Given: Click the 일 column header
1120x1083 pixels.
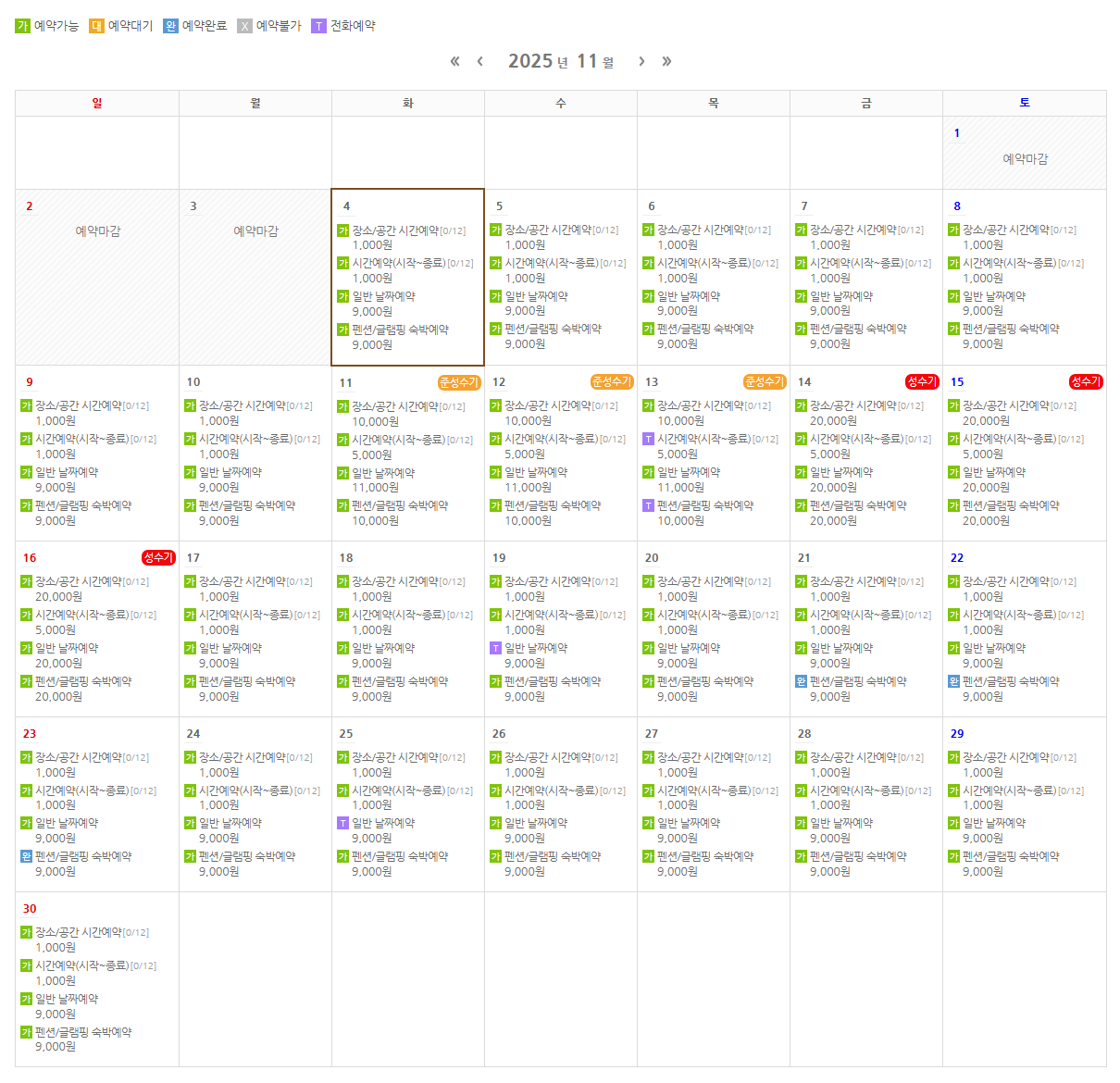Looking at the screenshot, I should tap(97, 103).
